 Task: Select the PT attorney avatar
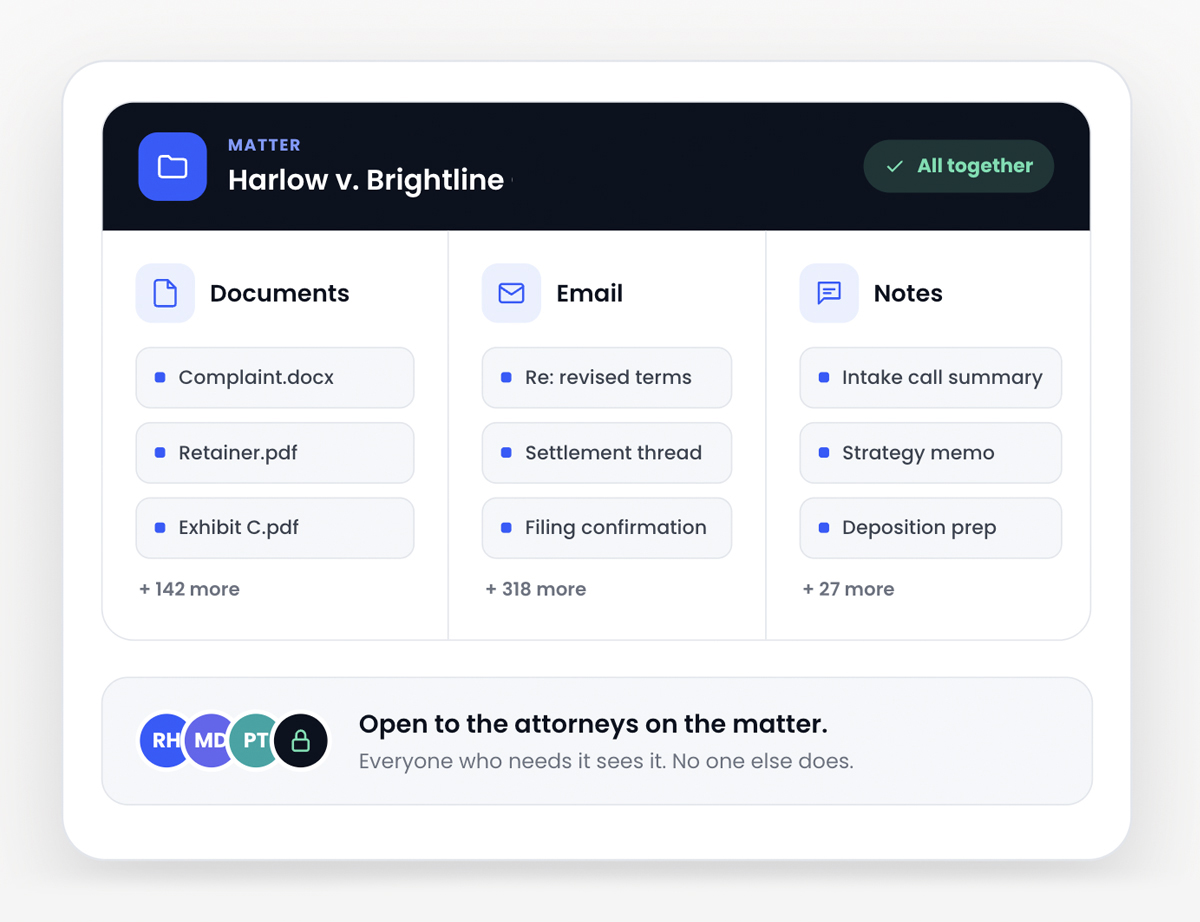click(255, 741)
